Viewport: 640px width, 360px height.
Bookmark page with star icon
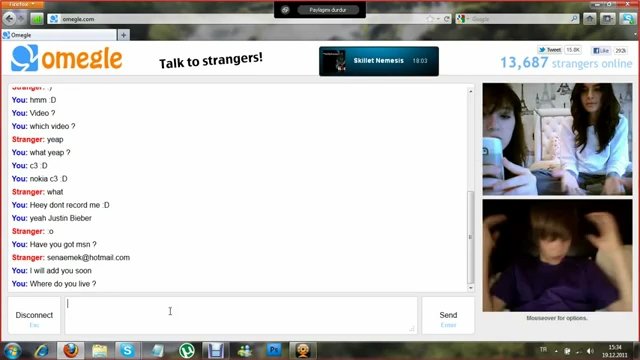click(430, 19)
